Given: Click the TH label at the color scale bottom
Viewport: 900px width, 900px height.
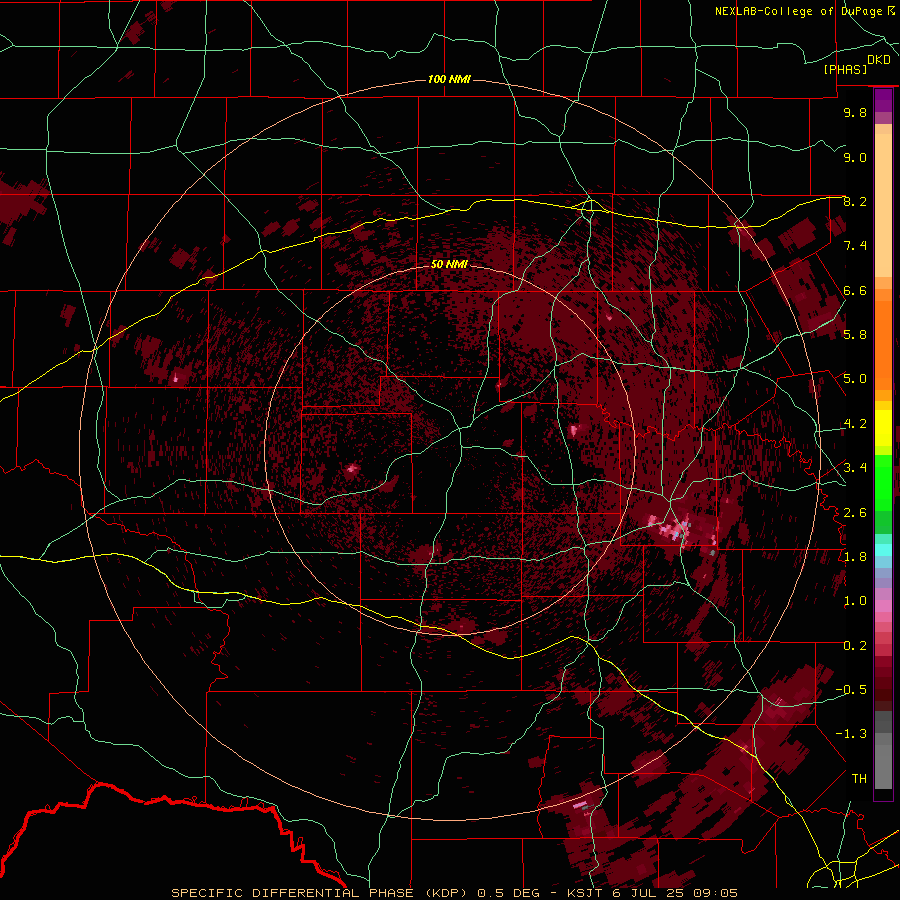Looking at the screenshot, I should [859, 778].
